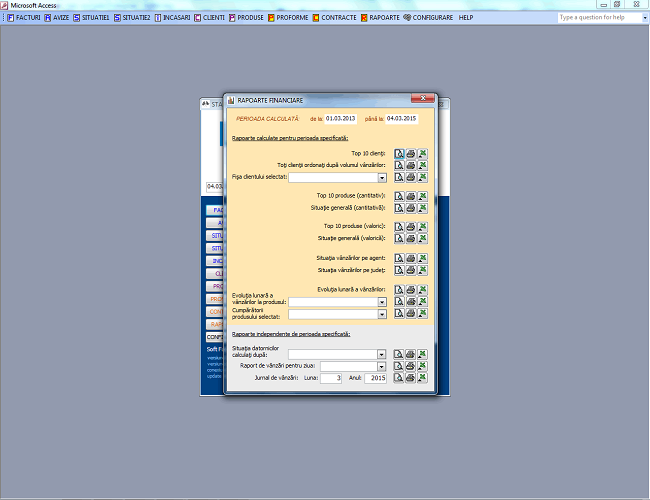The width and height of the screenshot is (650, 500).
Task: Click the Anul year input field
Action: [x=376, y=378]
